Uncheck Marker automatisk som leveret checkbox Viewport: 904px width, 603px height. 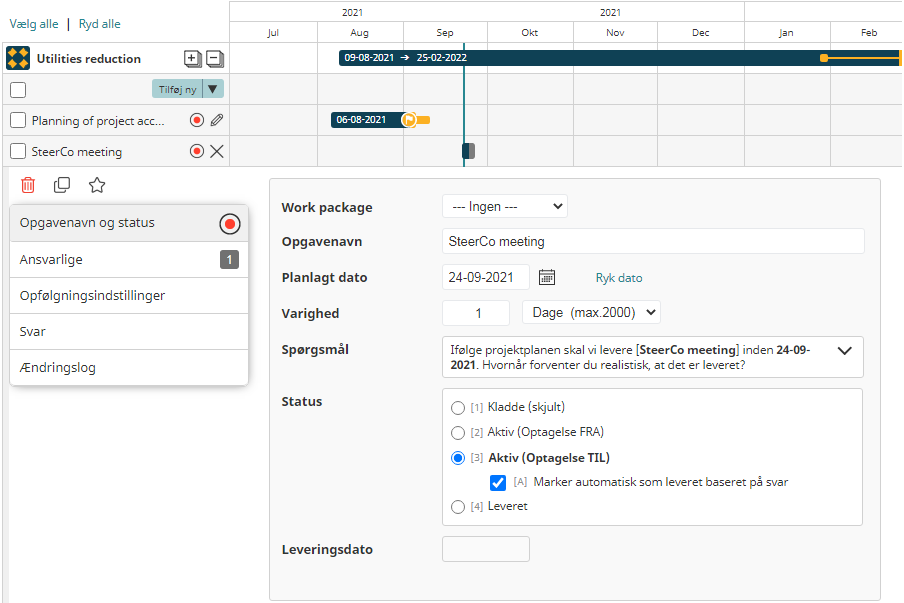tap(498, 482)
